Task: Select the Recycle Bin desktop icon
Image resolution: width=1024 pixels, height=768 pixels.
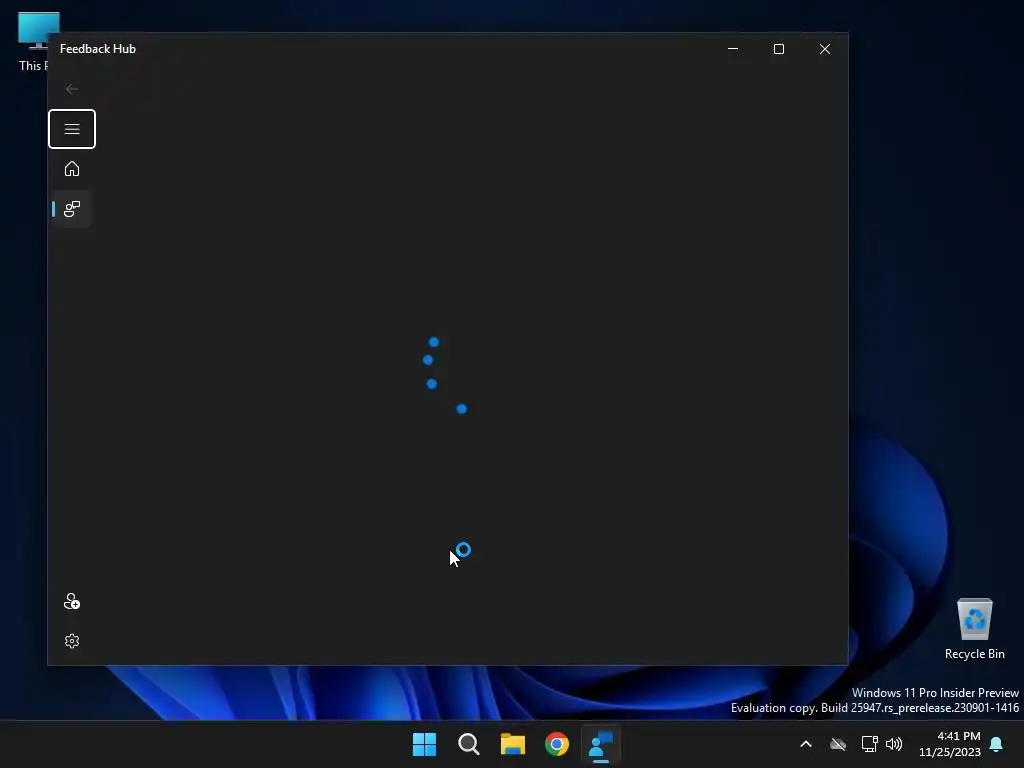Action: tap(974, 629)
